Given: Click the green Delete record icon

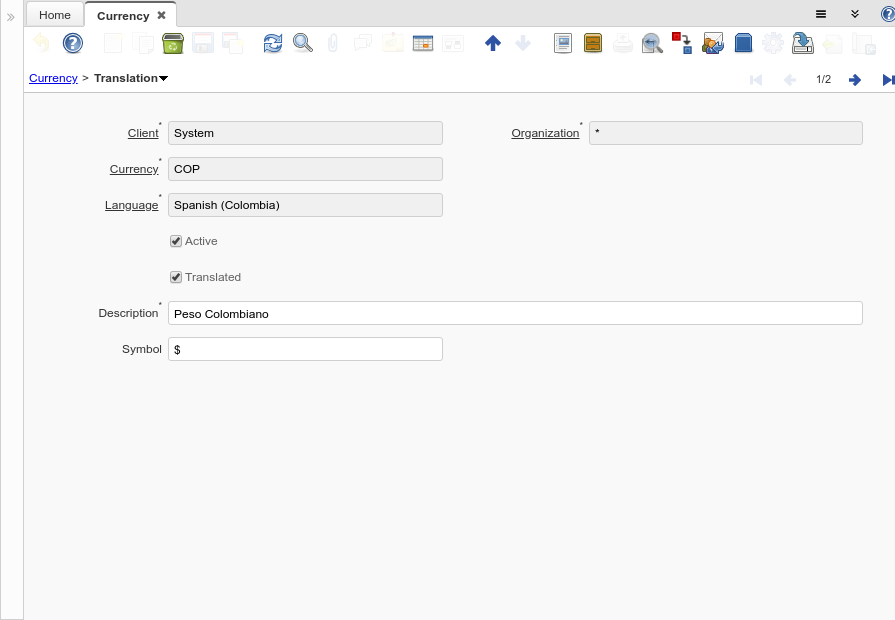Looking at the screenshot, I should click(x=173, y=43).
